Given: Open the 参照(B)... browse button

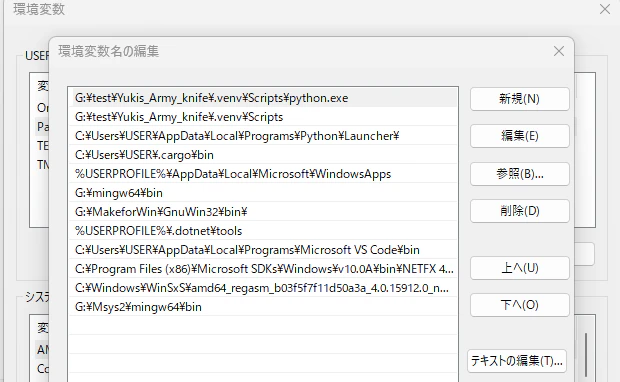Looking at the screenshot, I should [x=520, y=174].
